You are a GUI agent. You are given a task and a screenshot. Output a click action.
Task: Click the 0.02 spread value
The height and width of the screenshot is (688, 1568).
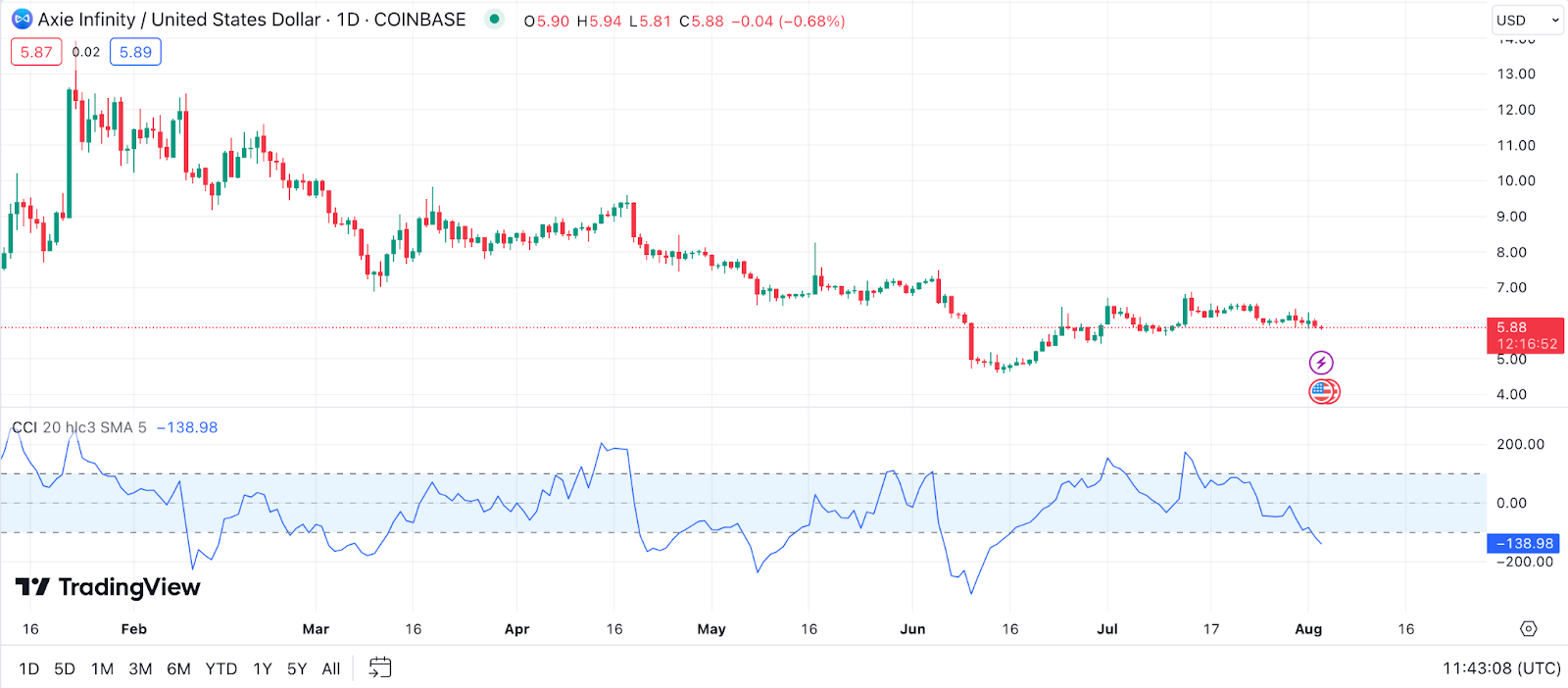click(86, 52)
